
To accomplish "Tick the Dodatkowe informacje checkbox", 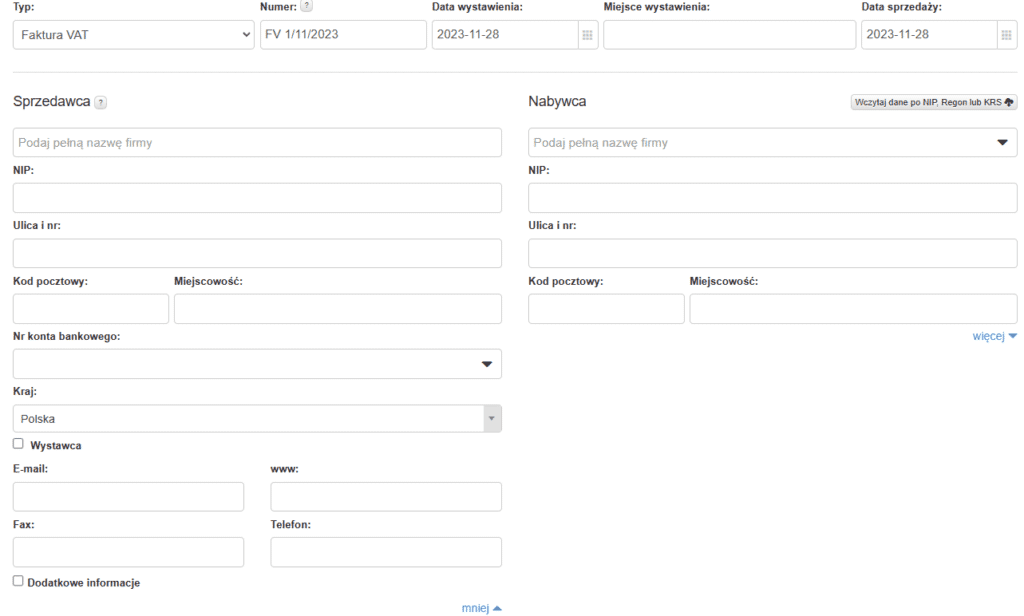I will (18, 581).
